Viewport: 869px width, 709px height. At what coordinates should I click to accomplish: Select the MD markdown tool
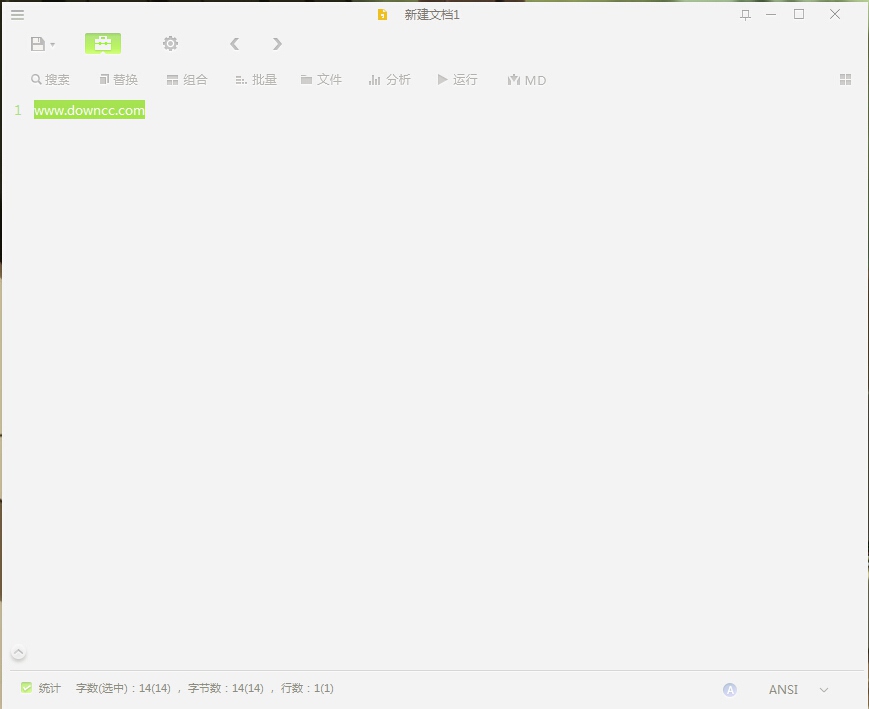click(526, 79)
